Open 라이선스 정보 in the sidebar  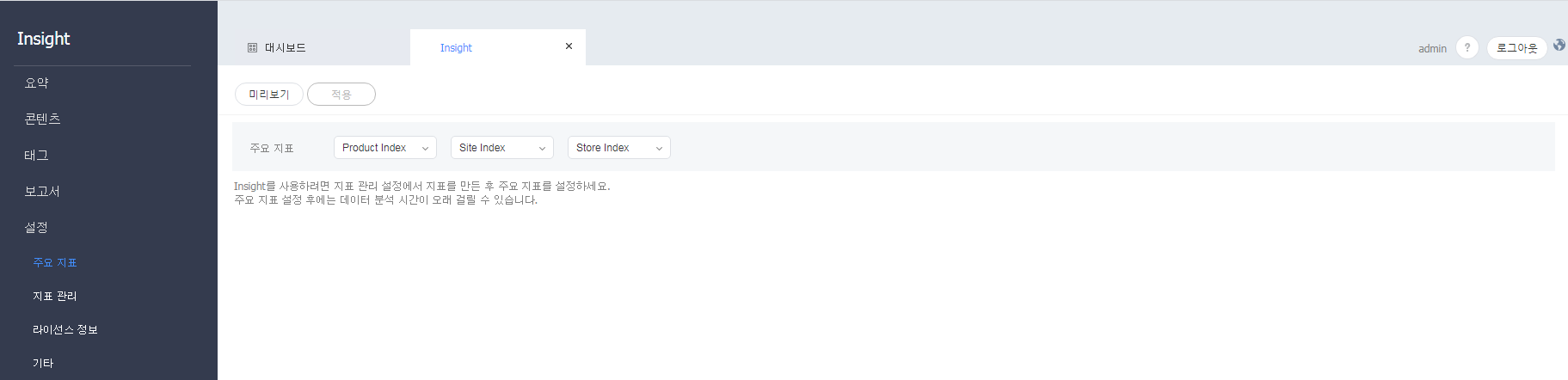coord(65,330)
